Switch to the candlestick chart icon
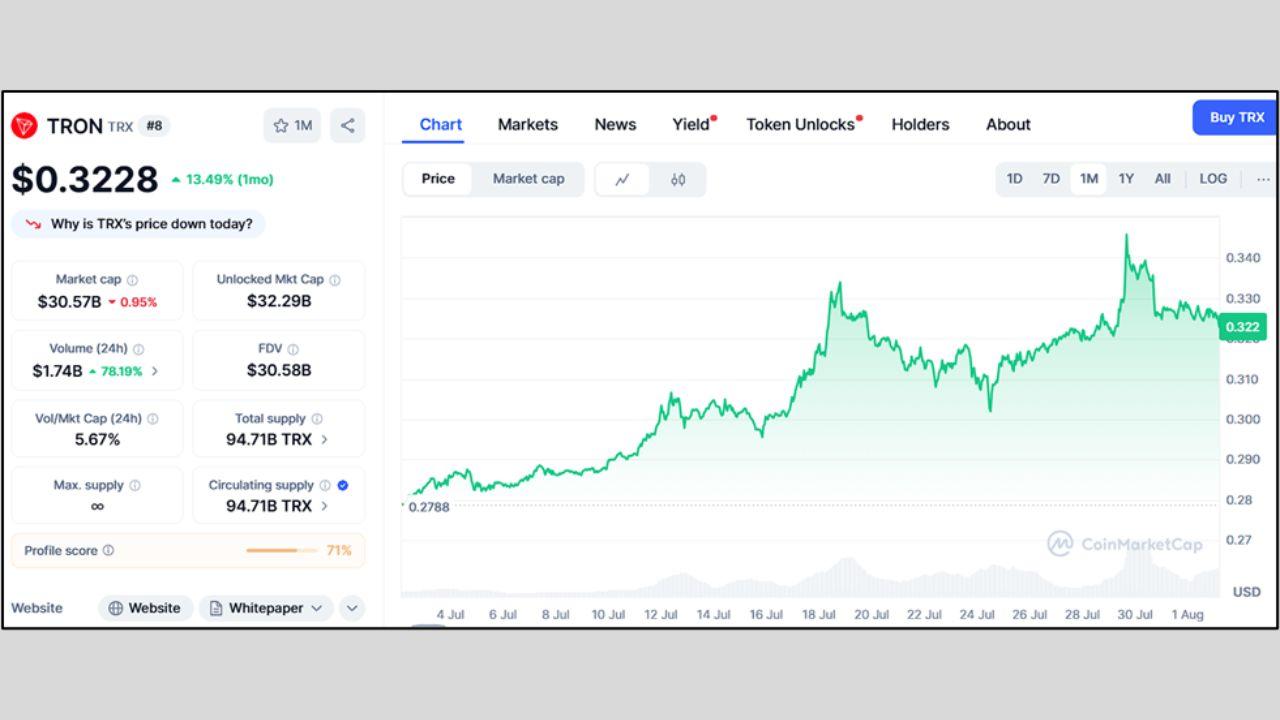1280x720 pixels. 678,180
